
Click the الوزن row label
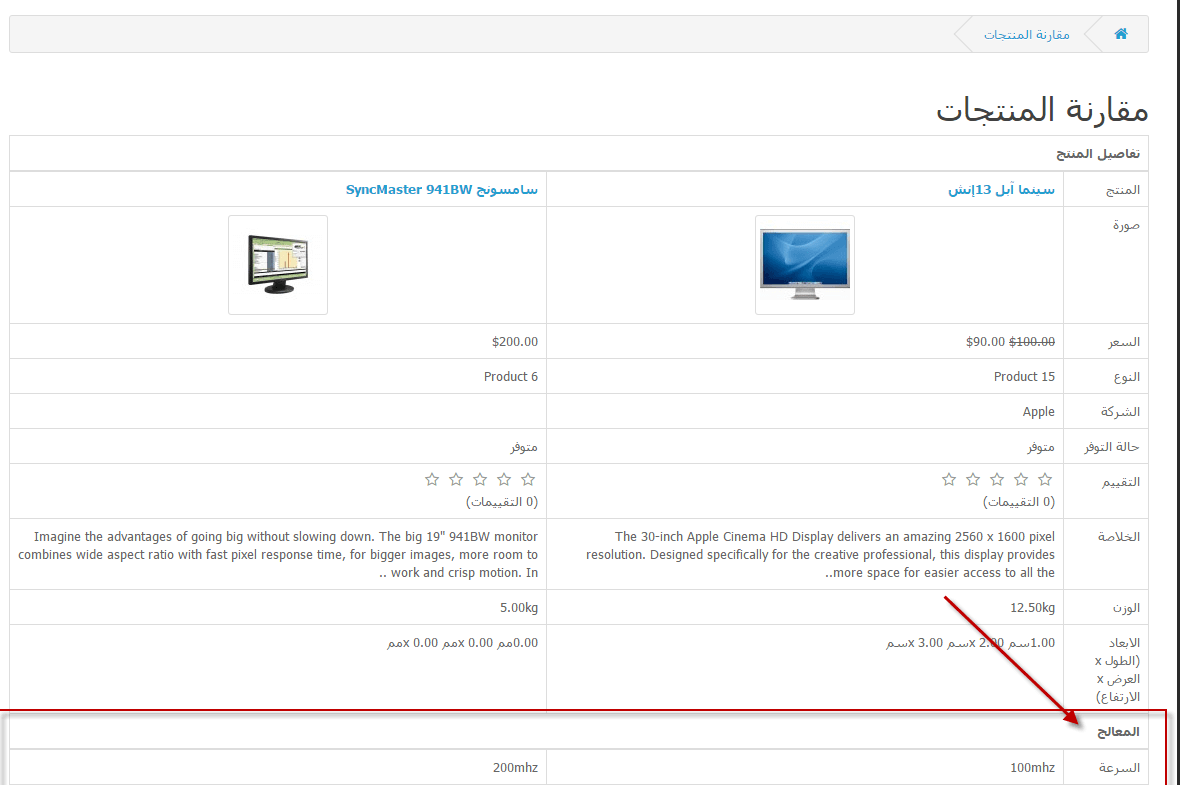click(x=1126, y=607)
